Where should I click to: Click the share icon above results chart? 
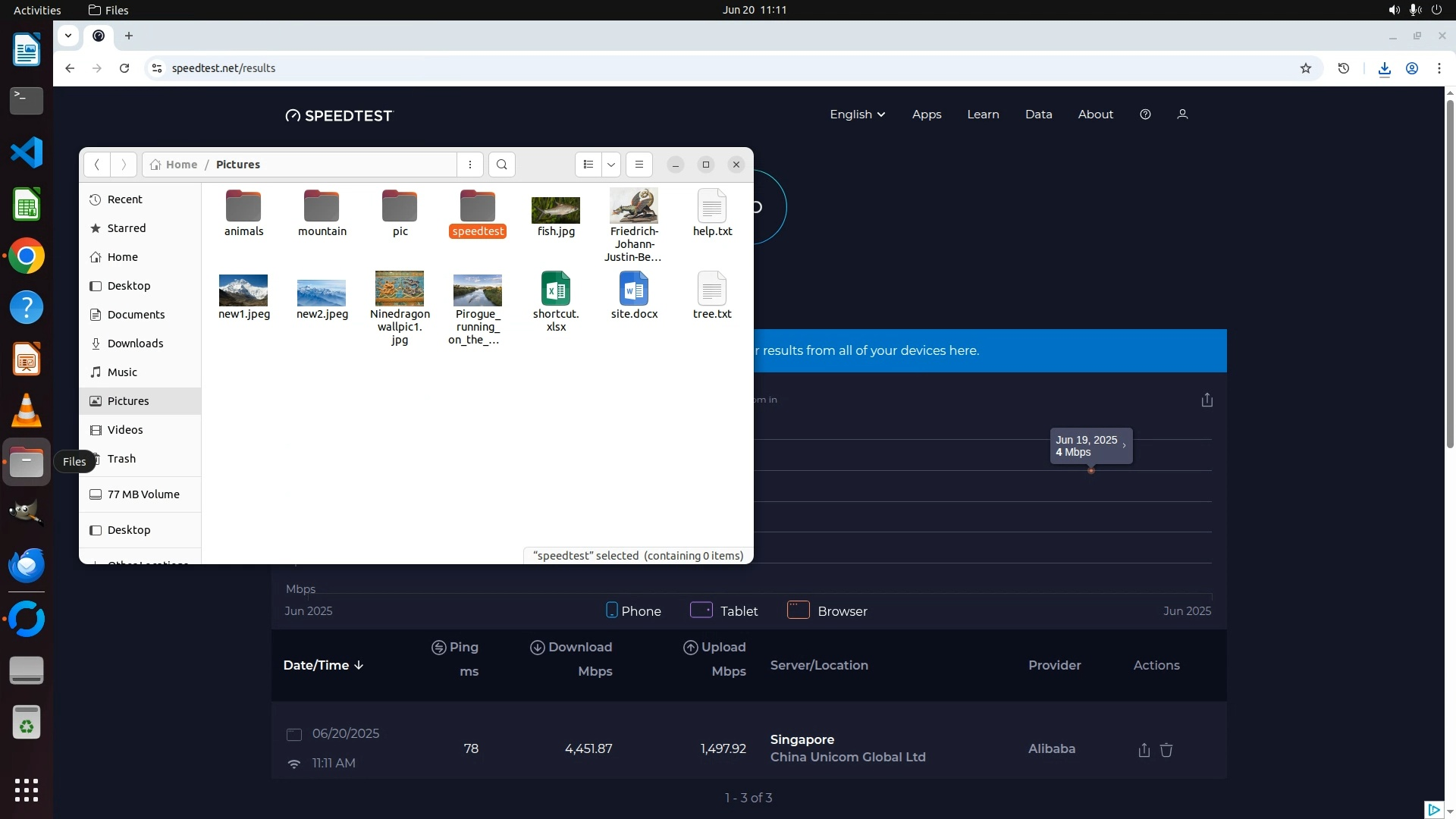click(x=1207, y=400)
